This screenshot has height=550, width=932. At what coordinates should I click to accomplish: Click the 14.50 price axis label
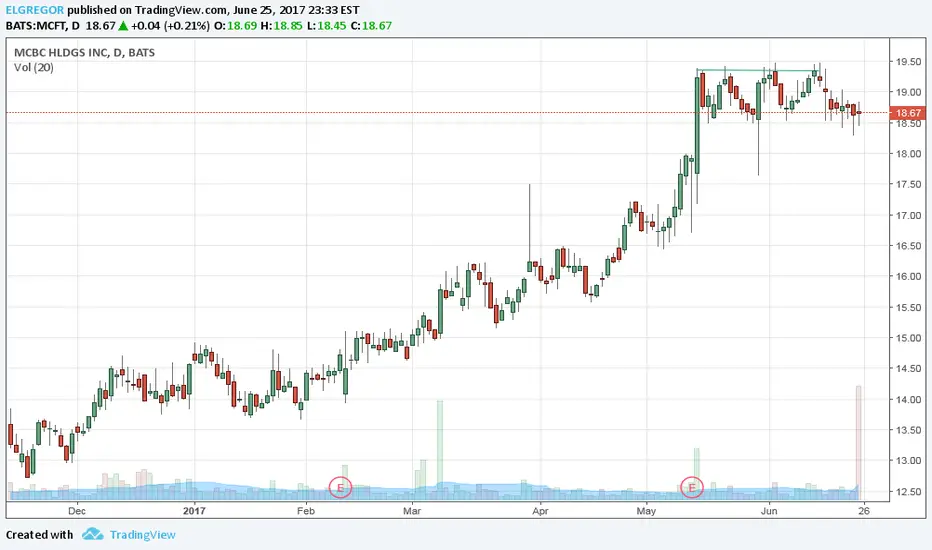[908, 369]
